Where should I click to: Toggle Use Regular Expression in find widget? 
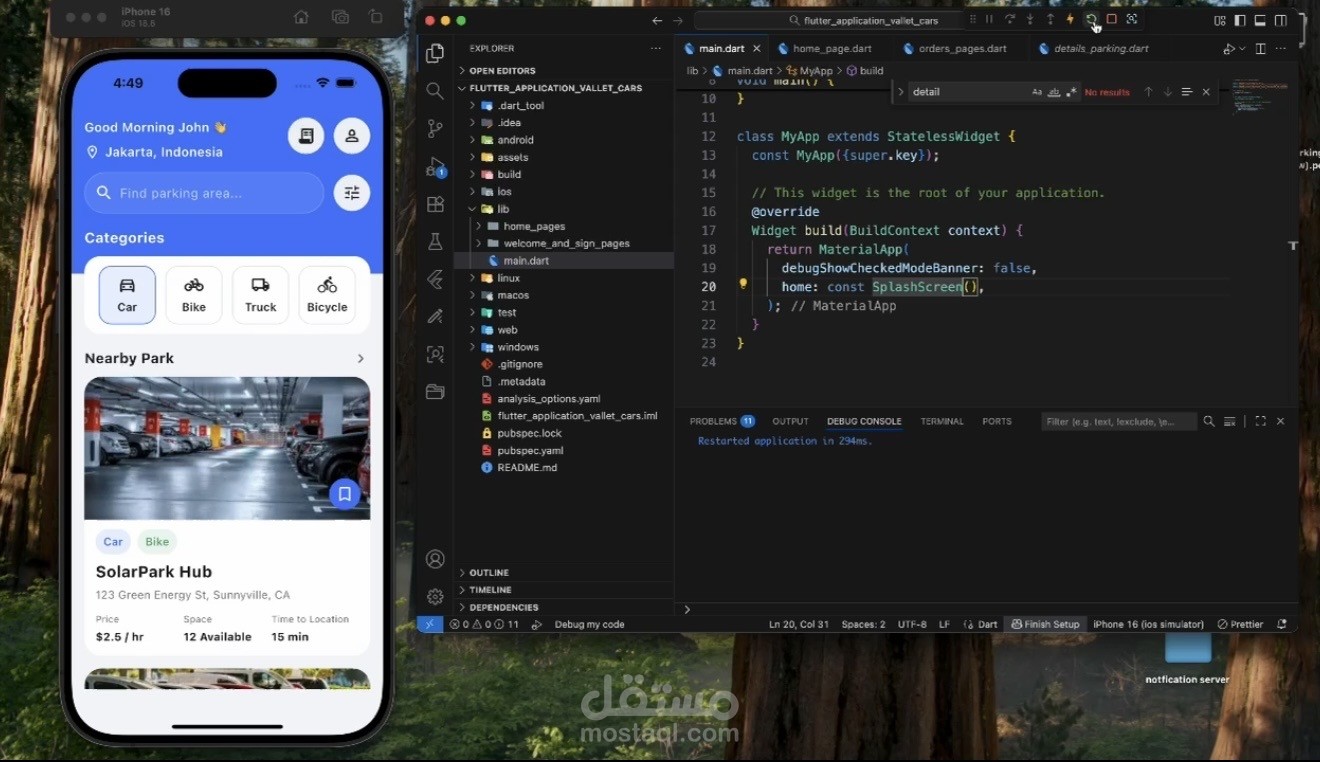1072,92
